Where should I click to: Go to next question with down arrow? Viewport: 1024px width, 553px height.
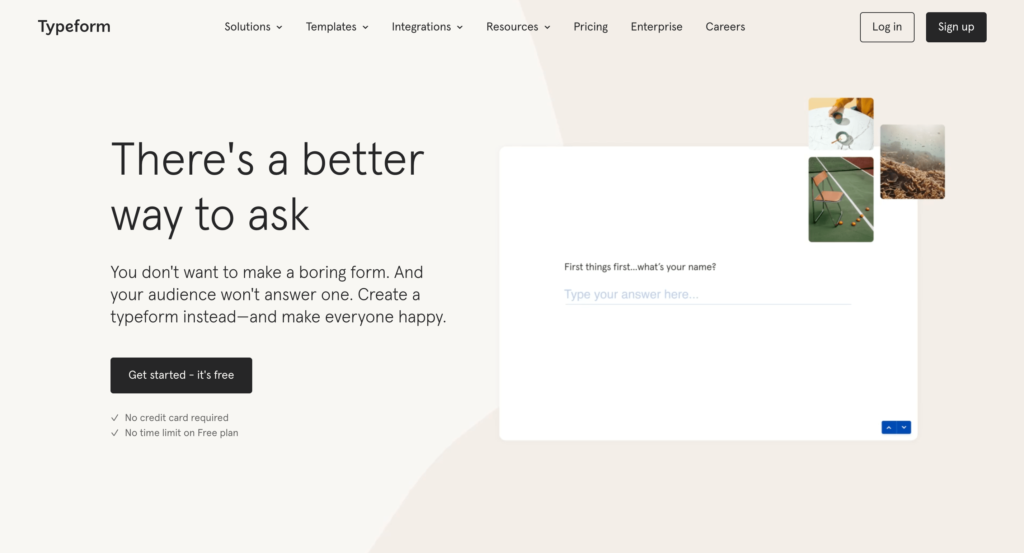[x=904, y=427]
